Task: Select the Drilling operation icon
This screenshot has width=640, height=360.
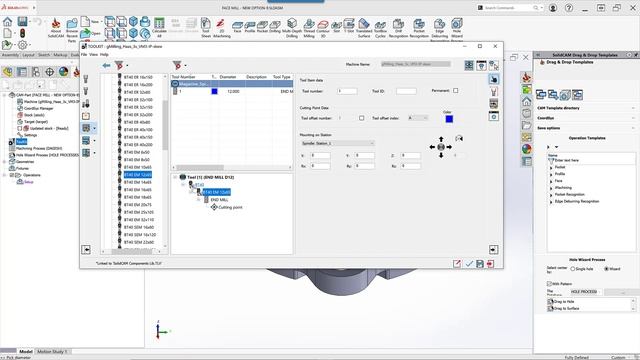Action: coord(275,26)
